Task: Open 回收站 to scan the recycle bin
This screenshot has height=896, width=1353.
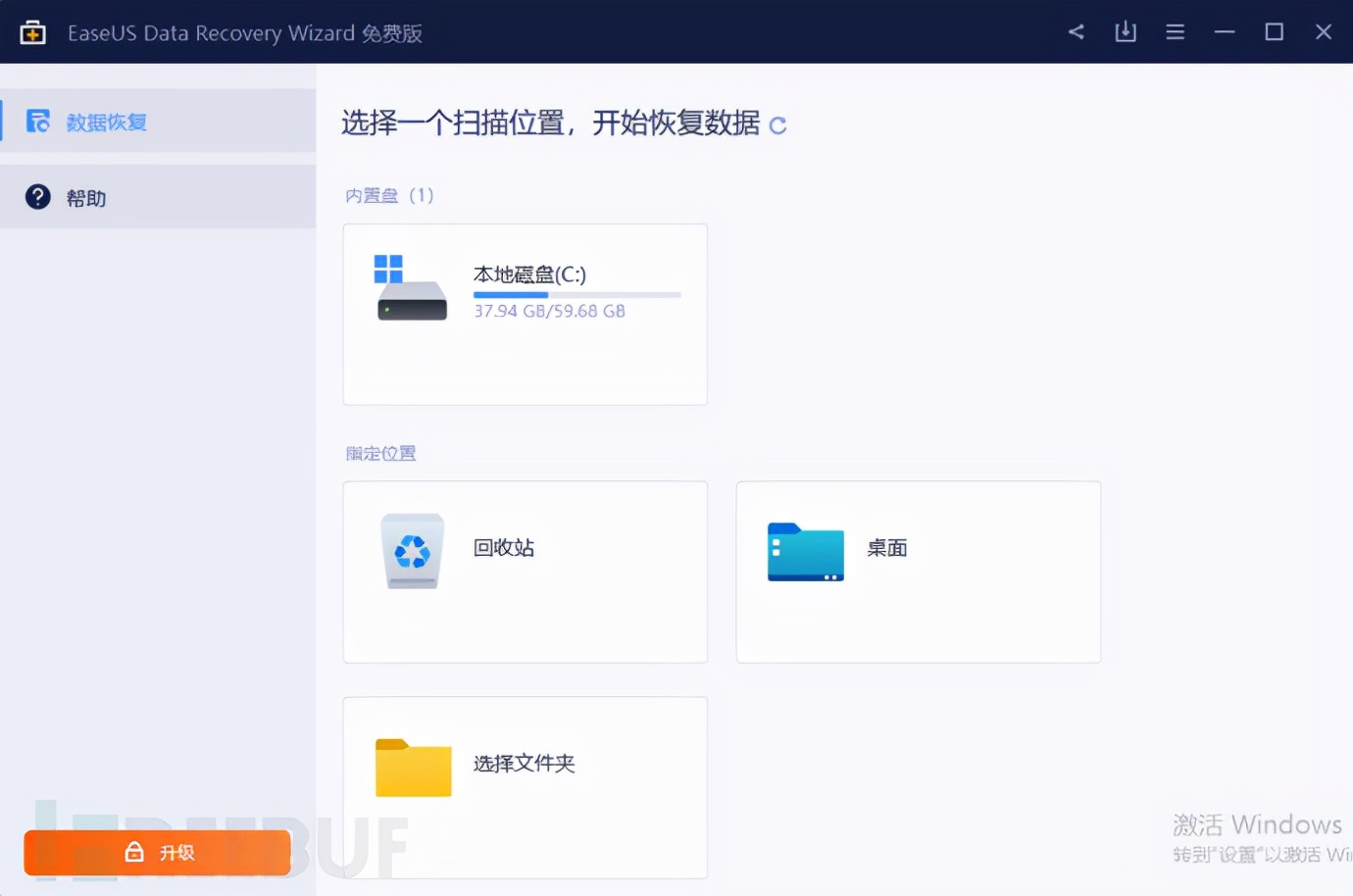Action: pyautogui.click(x=525, y=572)
